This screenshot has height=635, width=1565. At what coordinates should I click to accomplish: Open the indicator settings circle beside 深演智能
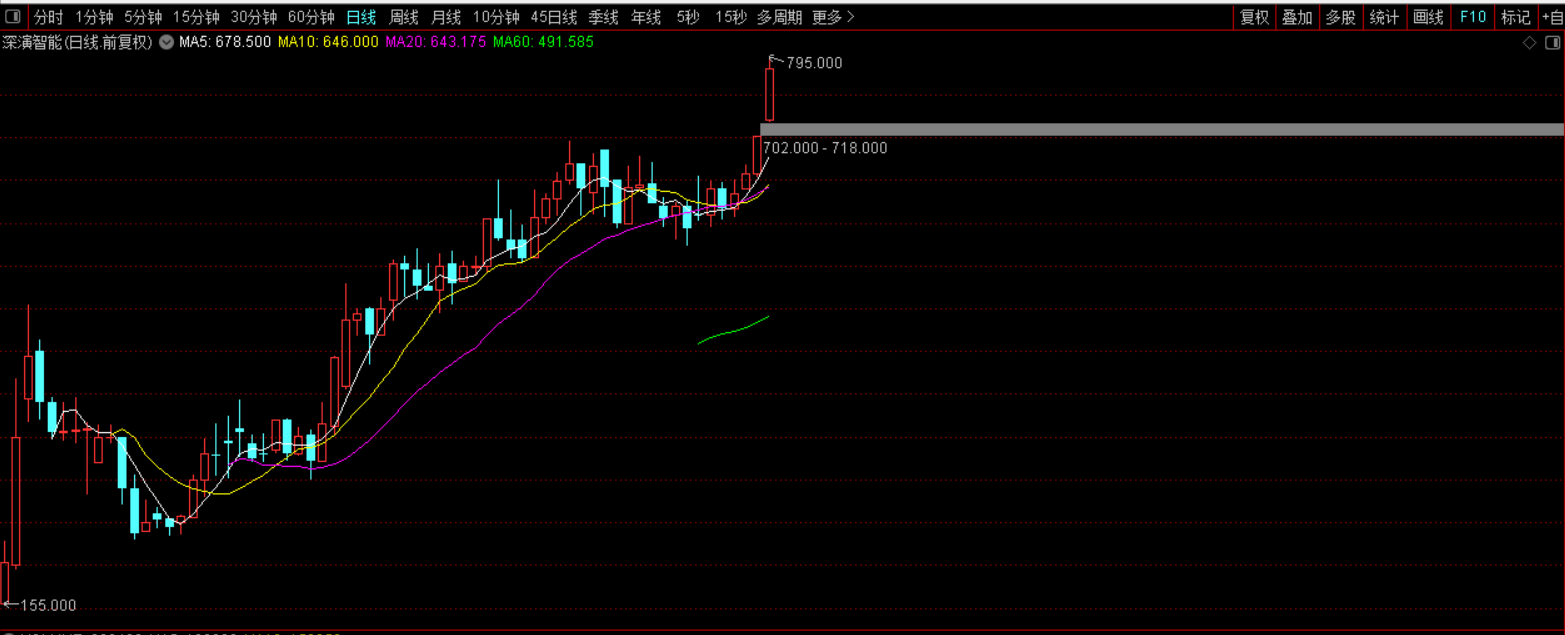pyautogui.click(x=166, y=42)
